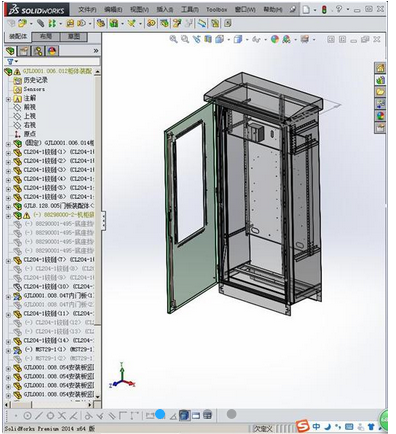Screen dimensions: 396x434
Task: Click the Zoom to Area icon
Action: [185, 39]
